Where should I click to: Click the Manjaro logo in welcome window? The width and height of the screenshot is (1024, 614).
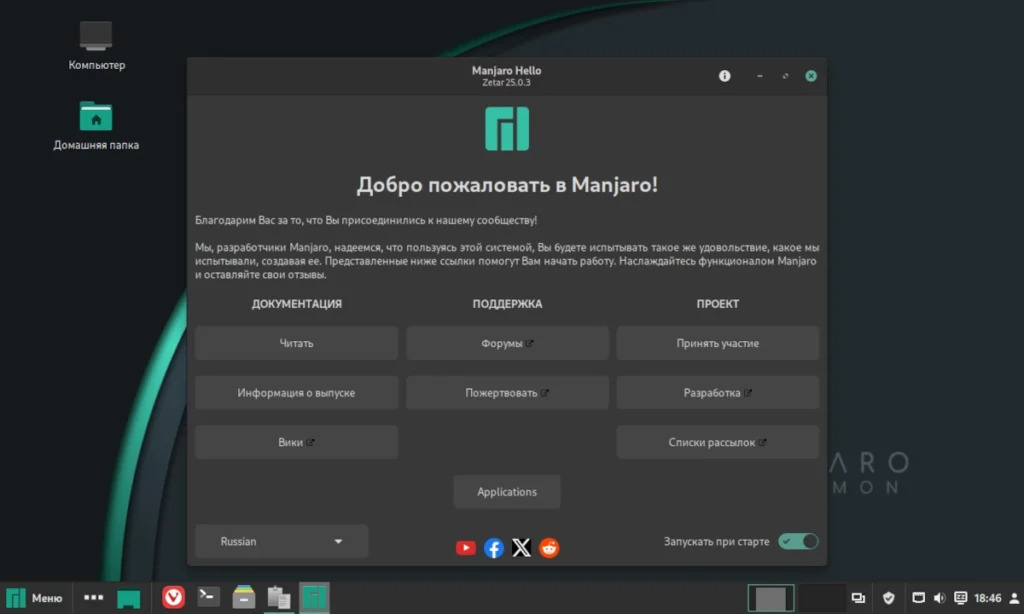507,129
